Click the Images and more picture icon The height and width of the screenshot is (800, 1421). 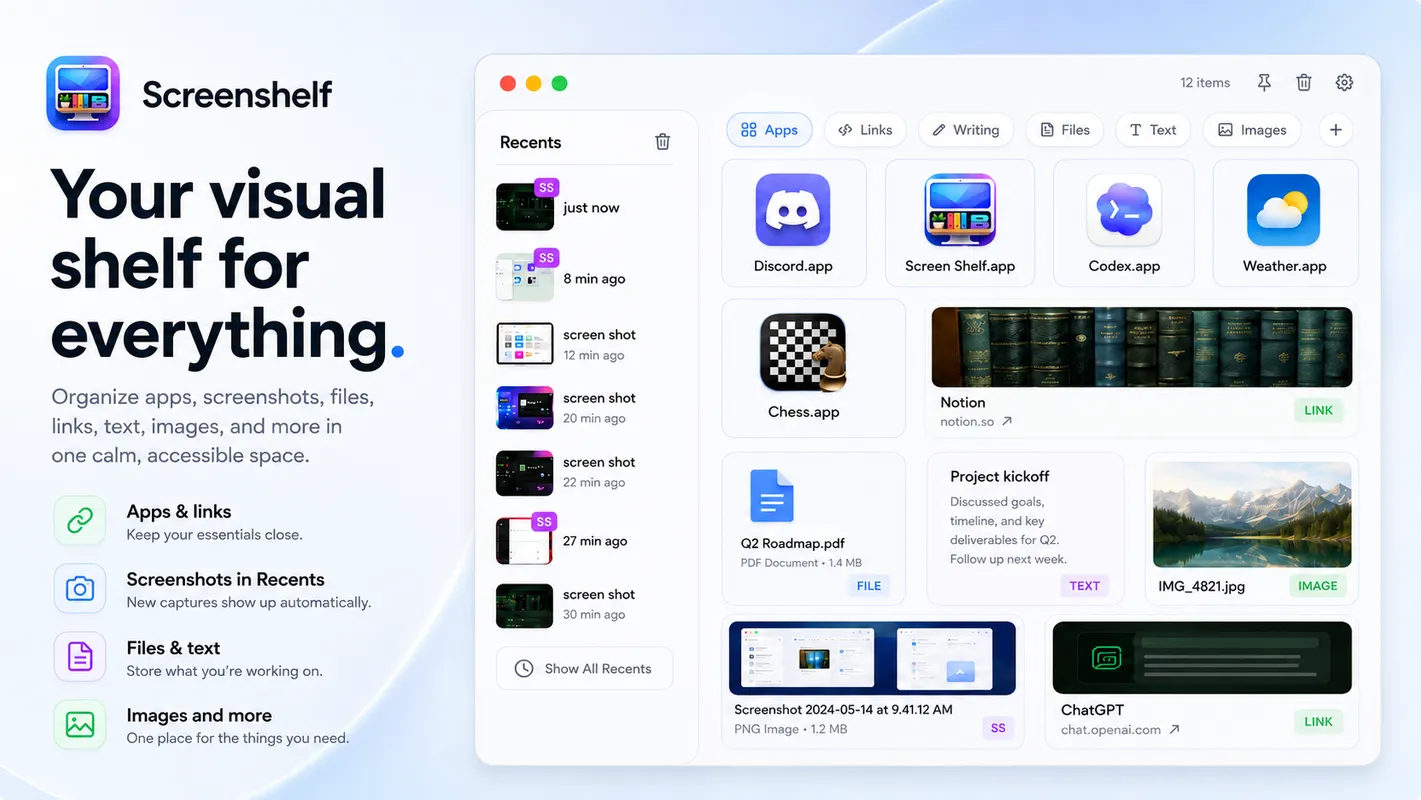(x=80, y=724)
